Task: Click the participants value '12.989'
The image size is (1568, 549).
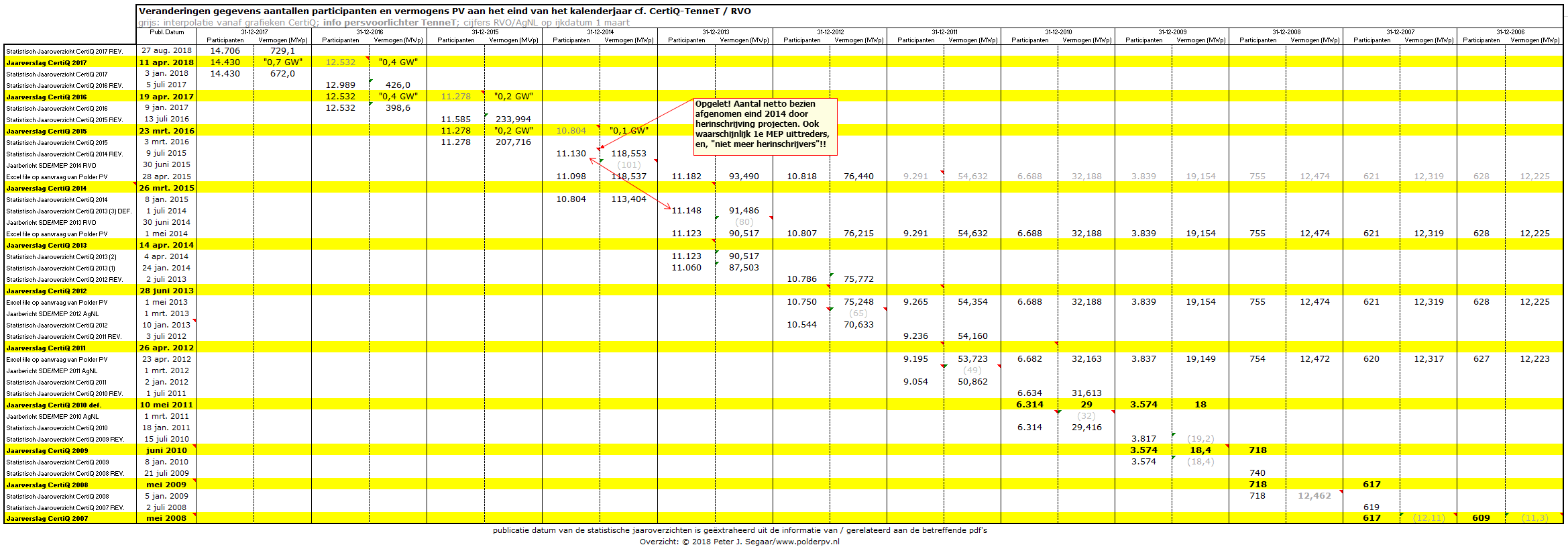Action: (x=341, y=85)
